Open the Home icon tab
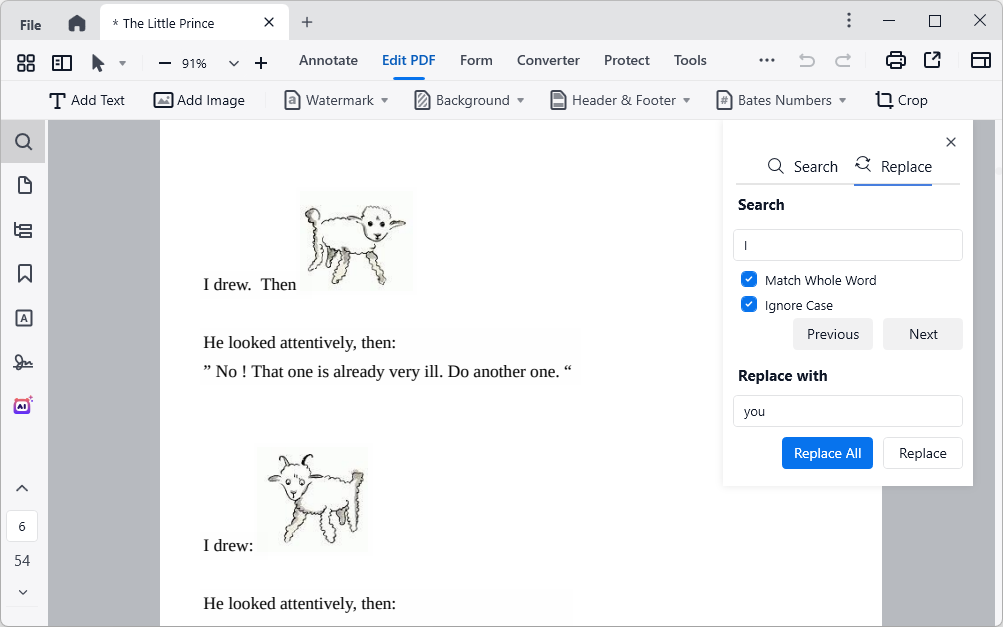The height and width of the screenshot is (627, 1003). 77,23
